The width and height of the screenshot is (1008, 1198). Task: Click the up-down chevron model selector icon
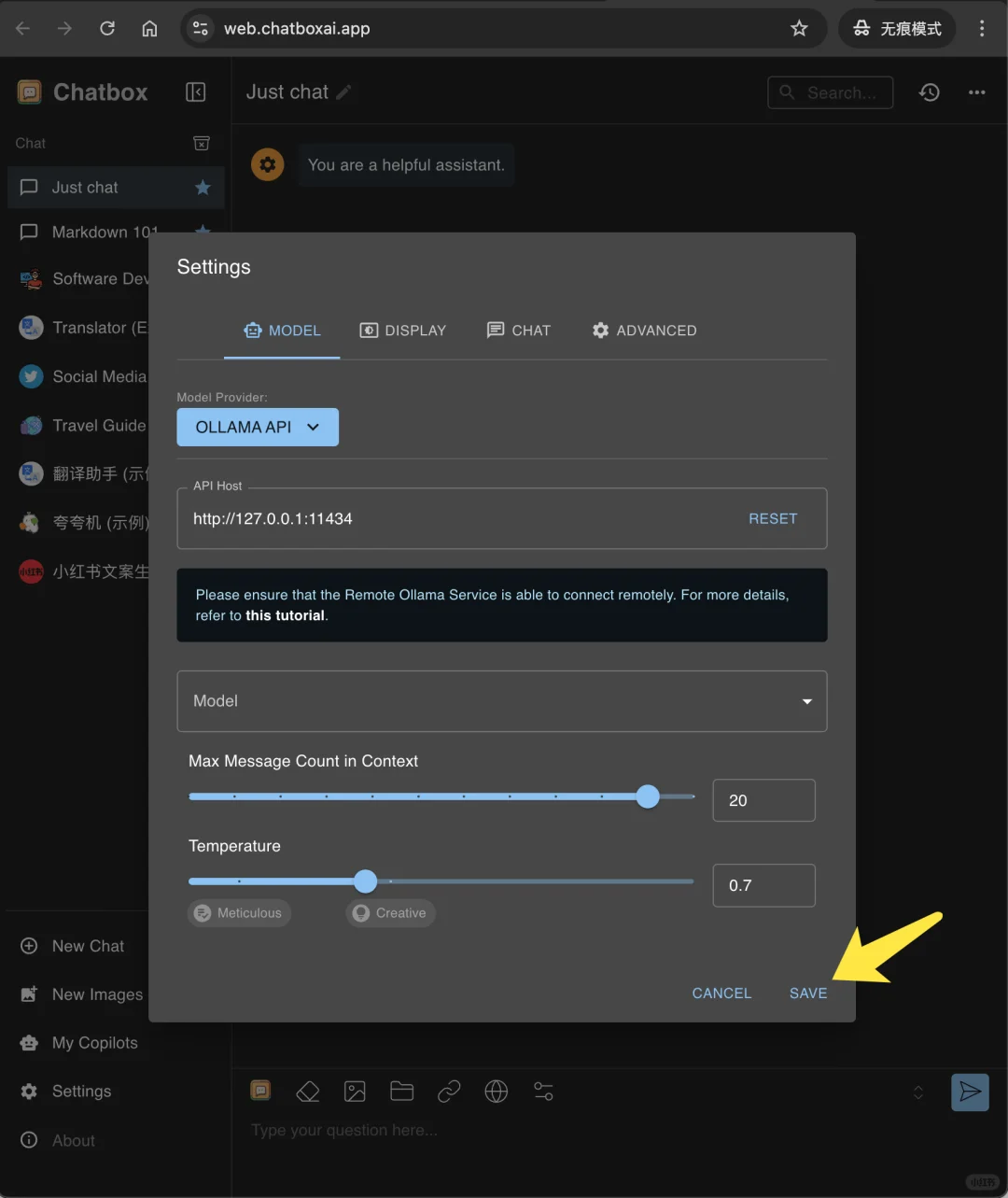(x=918, y=1092)
